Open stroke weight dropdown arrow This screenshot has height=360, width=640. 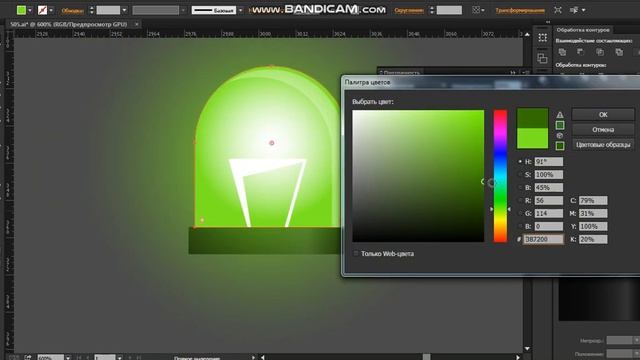(x=124, y=10)
